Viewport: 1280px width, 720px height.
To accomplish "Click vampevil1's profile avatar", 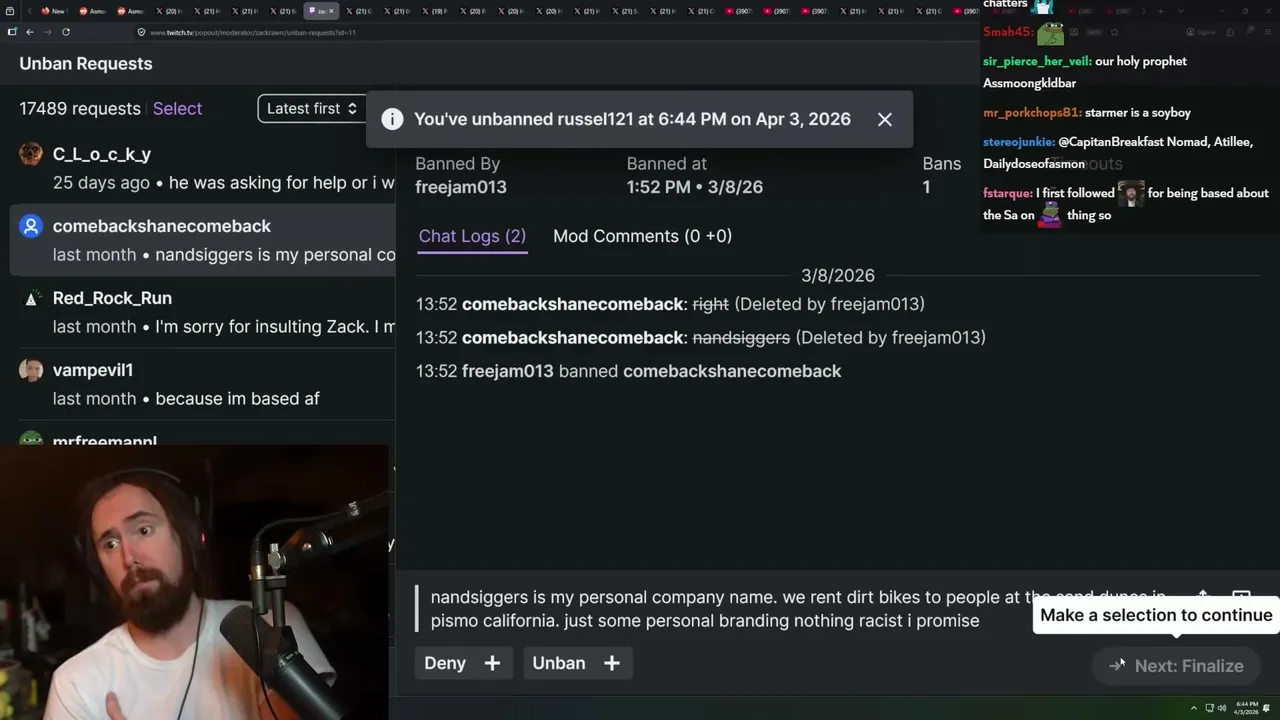I will click(x=31, y=370).
